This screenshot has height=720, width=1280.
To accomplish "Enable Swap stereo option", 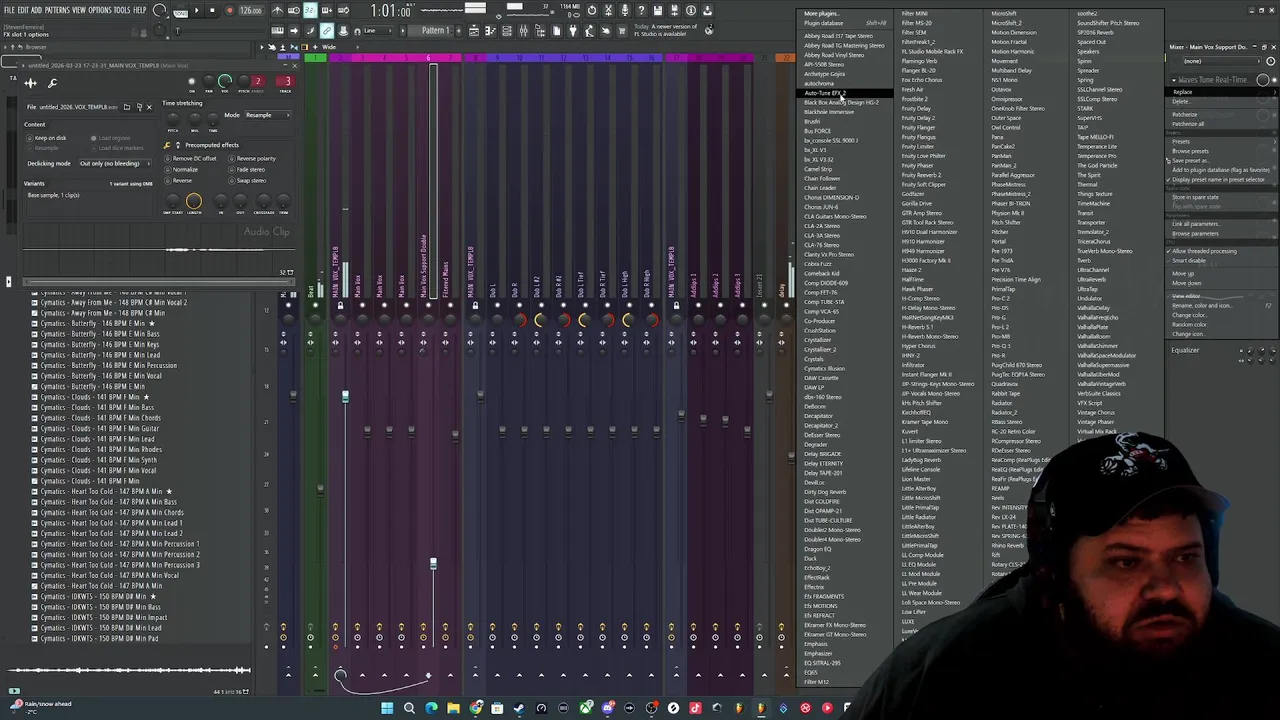I will click(248, 181).
